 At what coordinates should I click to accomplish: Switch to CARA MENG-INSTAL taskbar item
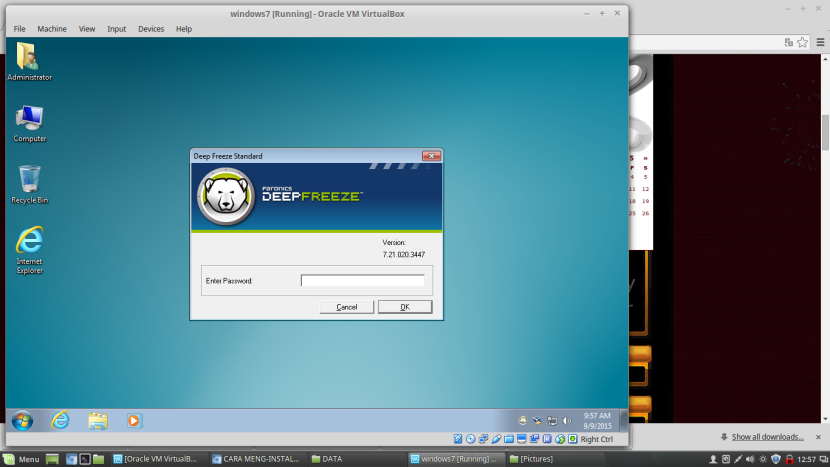pyautogui.click(x=256, y=459)
